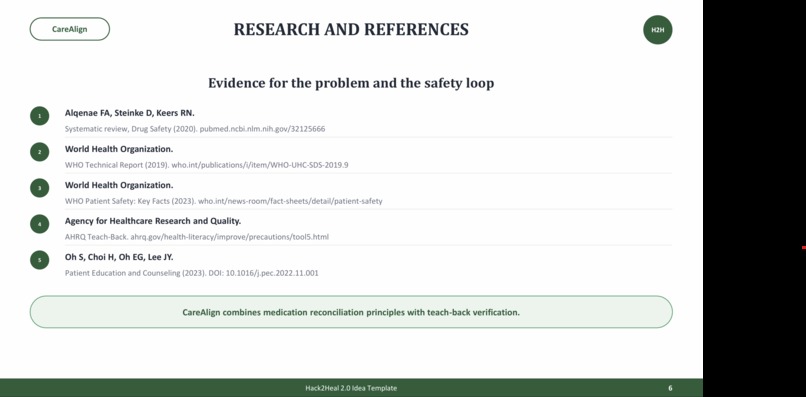Image resolution: width=806 pixels, height=397 pixels.
Task: Click 'World Health Organization.' in reference 3
Action: coord(119,185)
